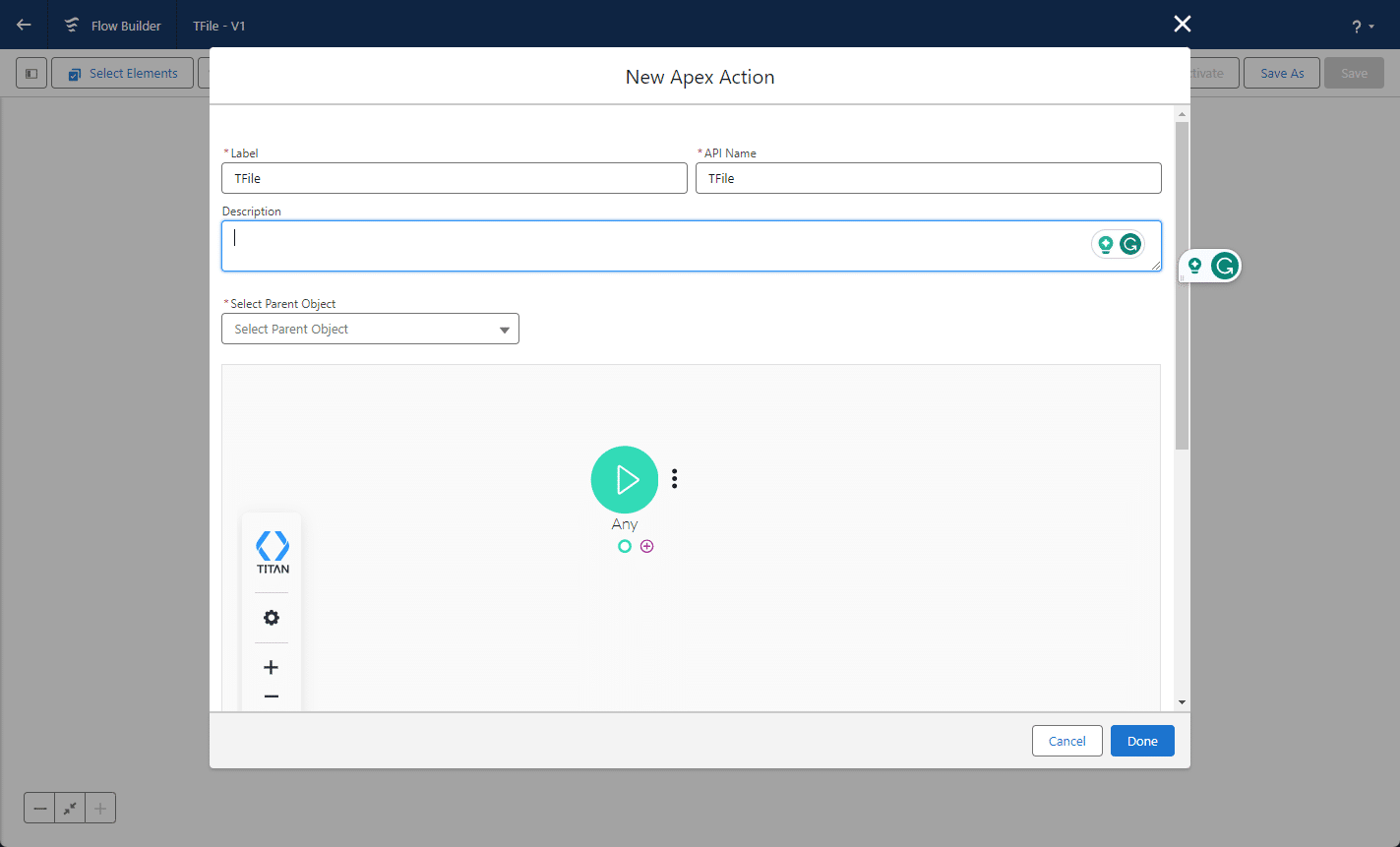The image size is (1400, 847).
Task: Click the lightbulb suggestion icon in Description
Action: 1105,244
